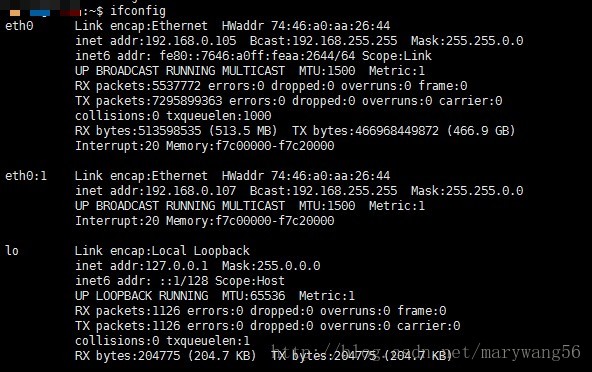Select the loopback address 127.0.0.1
The image size is (592, 372).
[x=177, y=265]
